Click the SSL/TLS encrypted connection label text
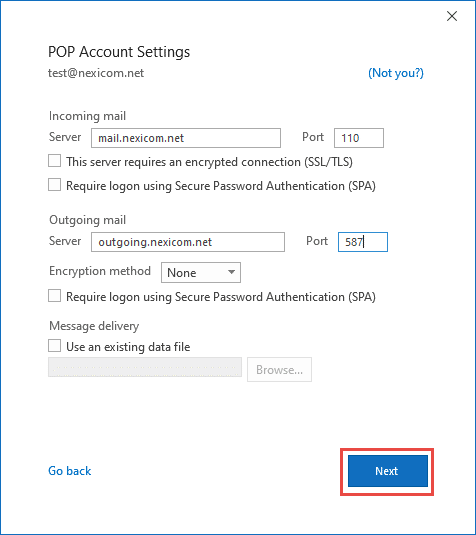 [210, 162]
